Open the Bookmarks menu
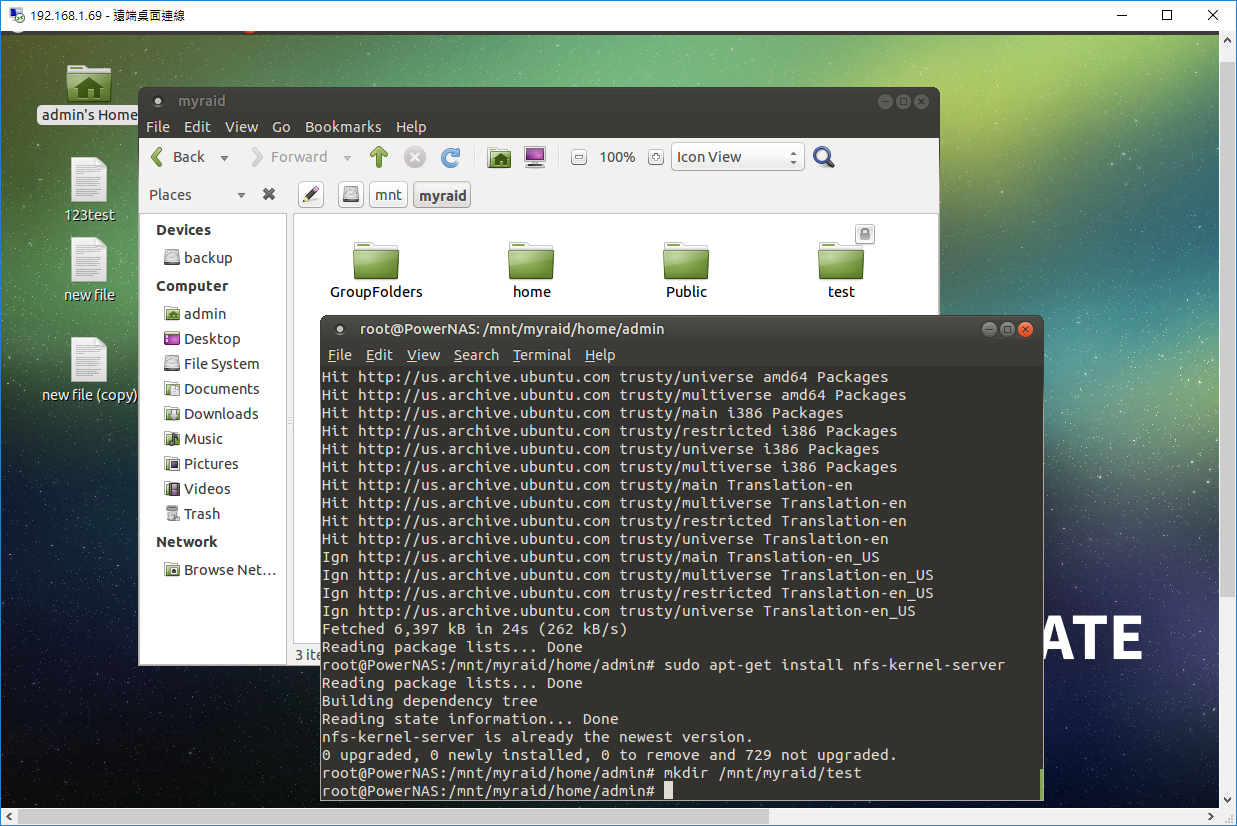1237x826 pixels. pyautogui.click(x=343, y=127)
